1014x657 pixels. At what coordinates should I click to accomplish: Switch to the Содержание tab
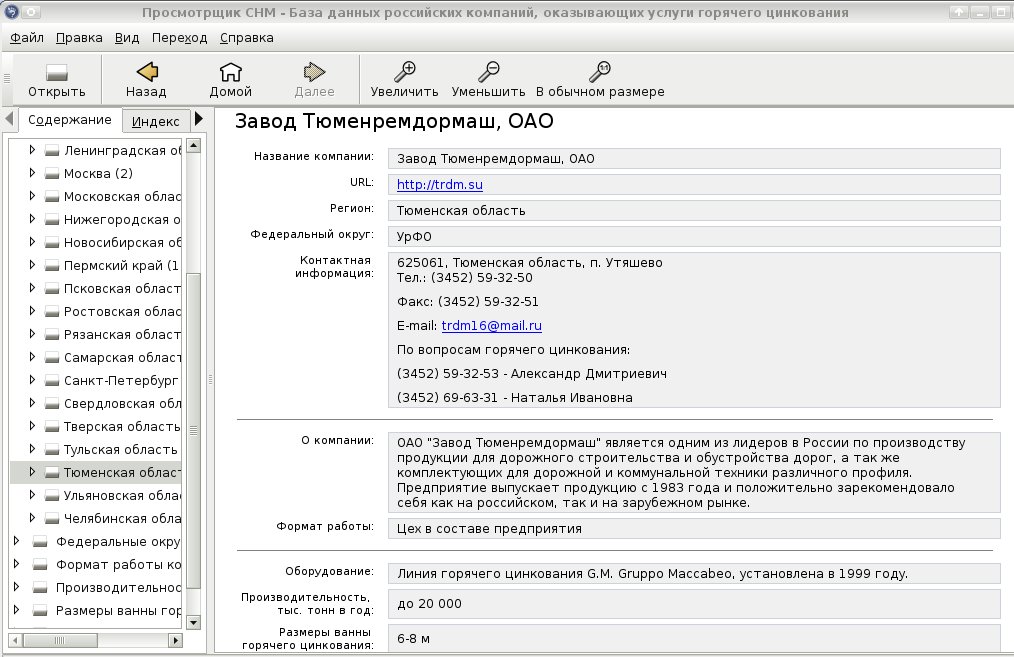69,120
